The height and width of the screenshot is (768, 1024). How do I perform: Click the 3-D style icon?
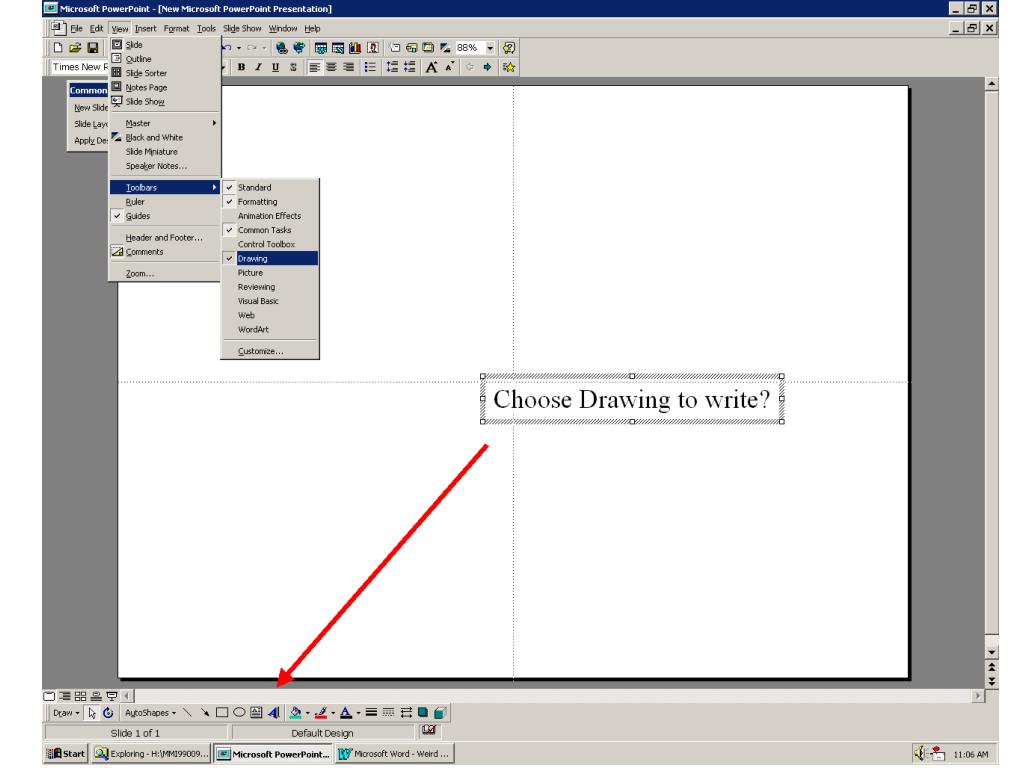[440, 713]
